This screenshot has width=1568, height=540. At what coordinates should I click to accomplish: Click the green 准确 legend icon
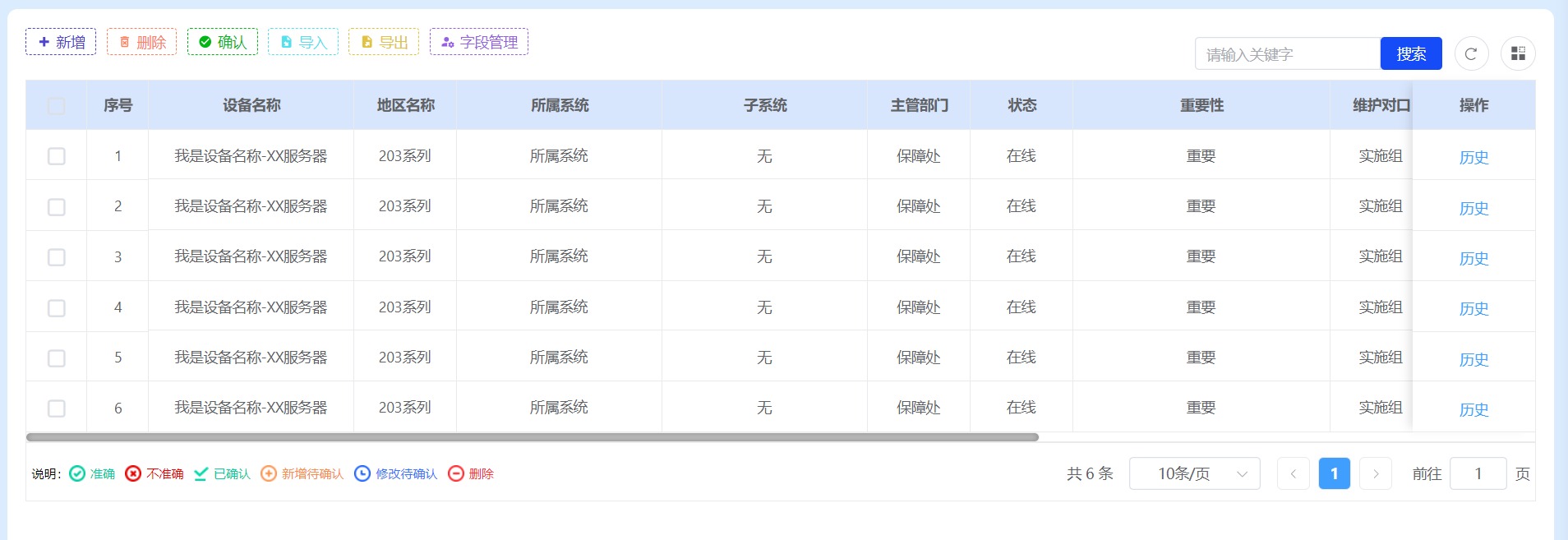coord(77,473)
